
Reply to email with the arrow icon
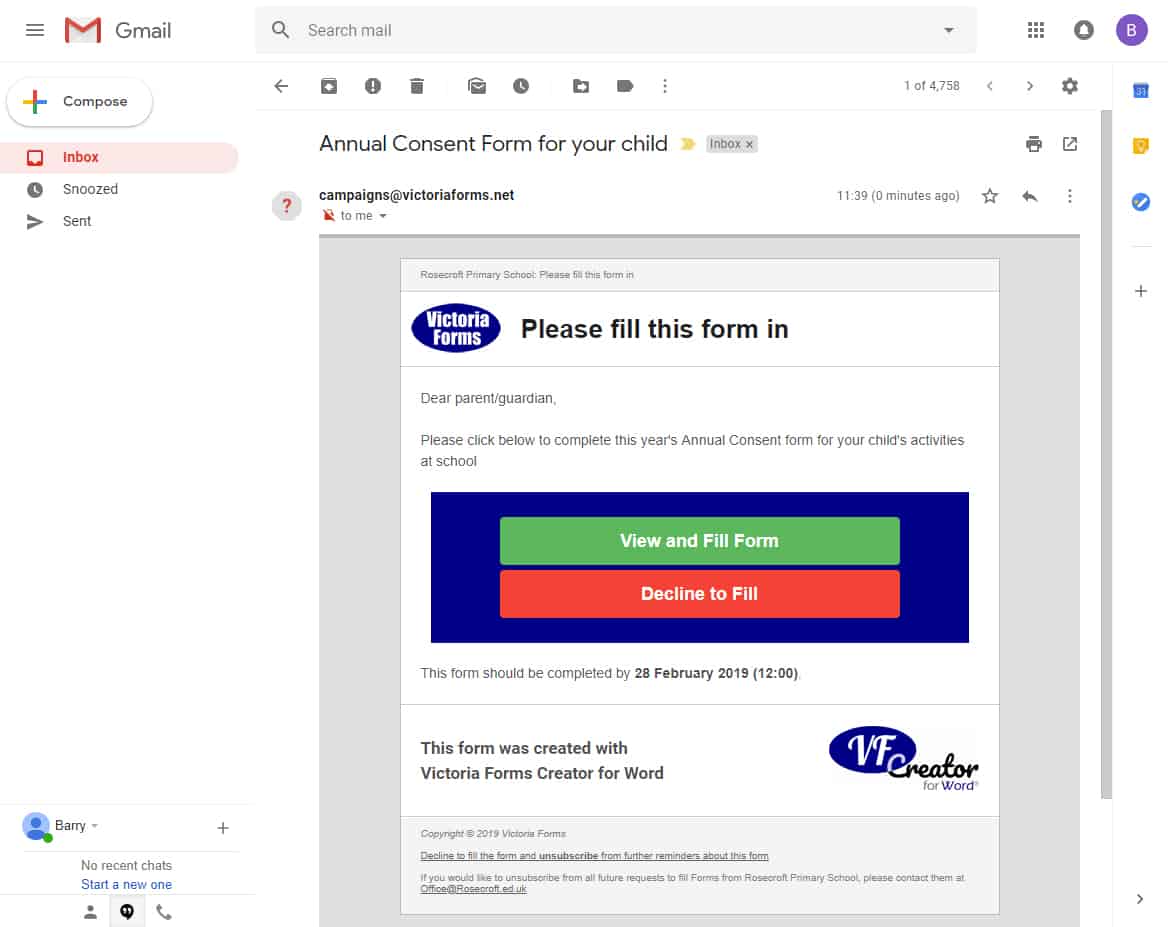pyautogui.click(x=1029, y=196)
